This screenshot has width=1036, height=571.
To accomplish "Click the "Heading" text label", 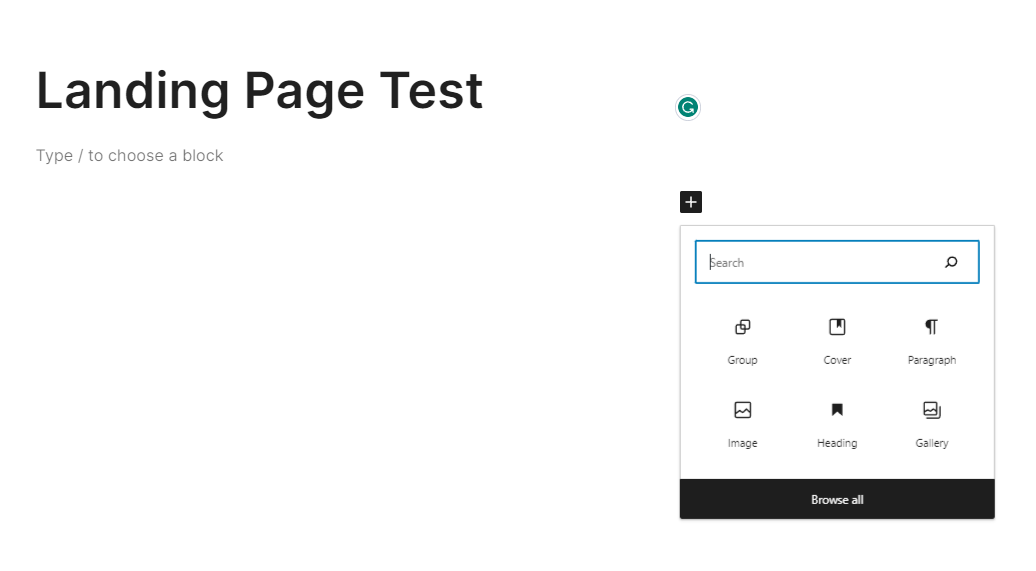I will 837,443.
